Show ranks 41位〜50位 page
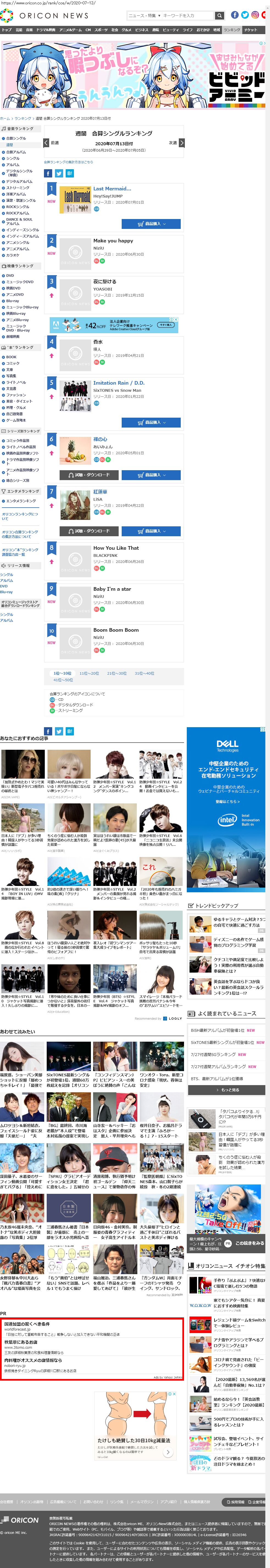This screenshot has width=270, height=1568. [x=63, y=680]
